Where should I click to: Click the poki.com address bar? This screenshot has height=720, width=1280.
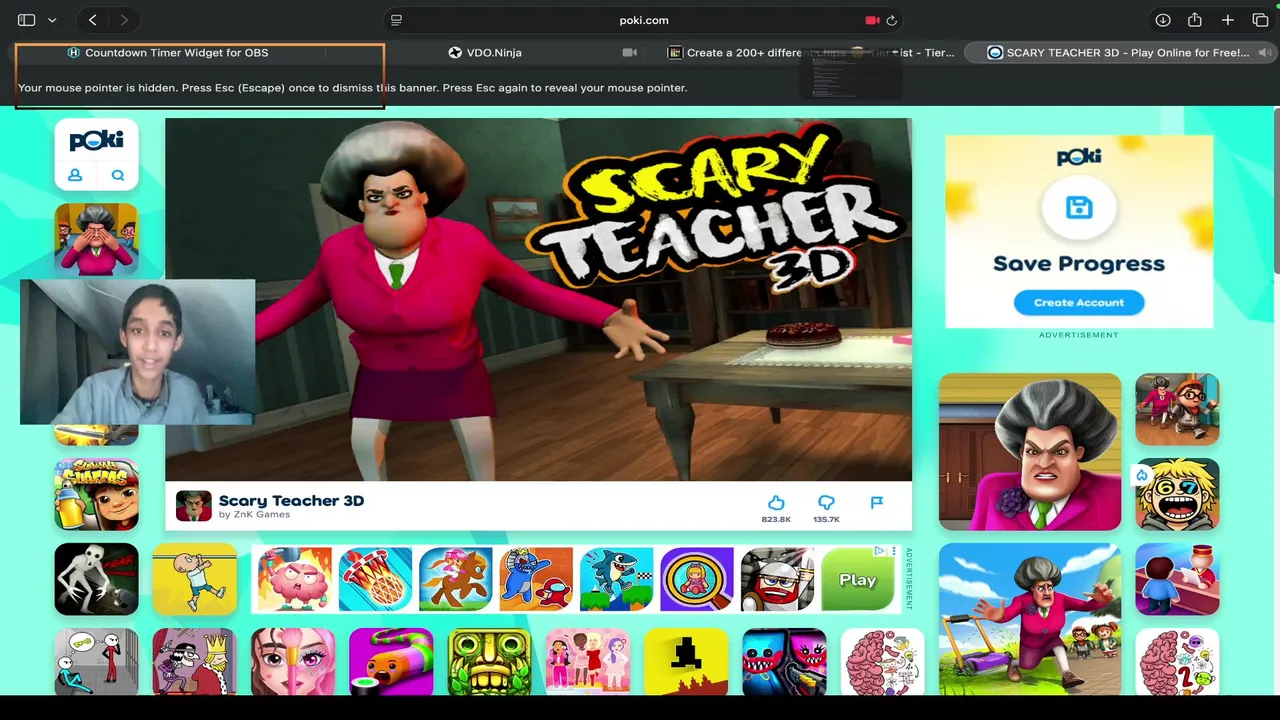[x=643, y=20]
